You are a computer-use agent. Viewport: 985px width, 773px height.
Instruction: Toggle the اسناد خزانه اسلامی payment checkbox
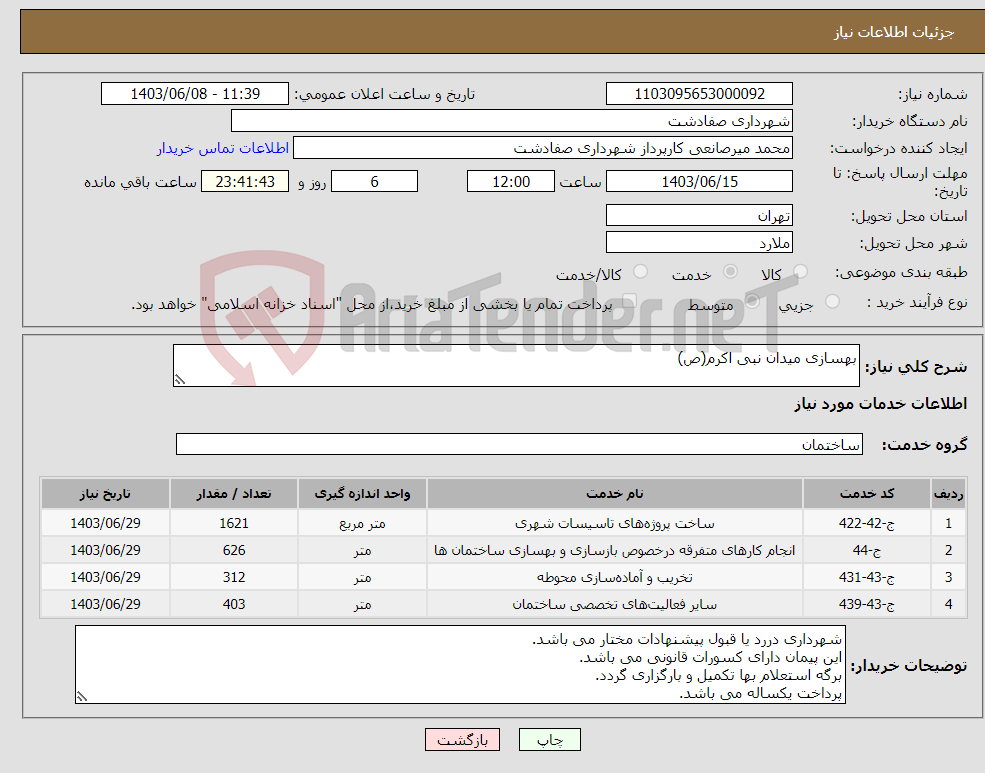[x=629, y=301]
